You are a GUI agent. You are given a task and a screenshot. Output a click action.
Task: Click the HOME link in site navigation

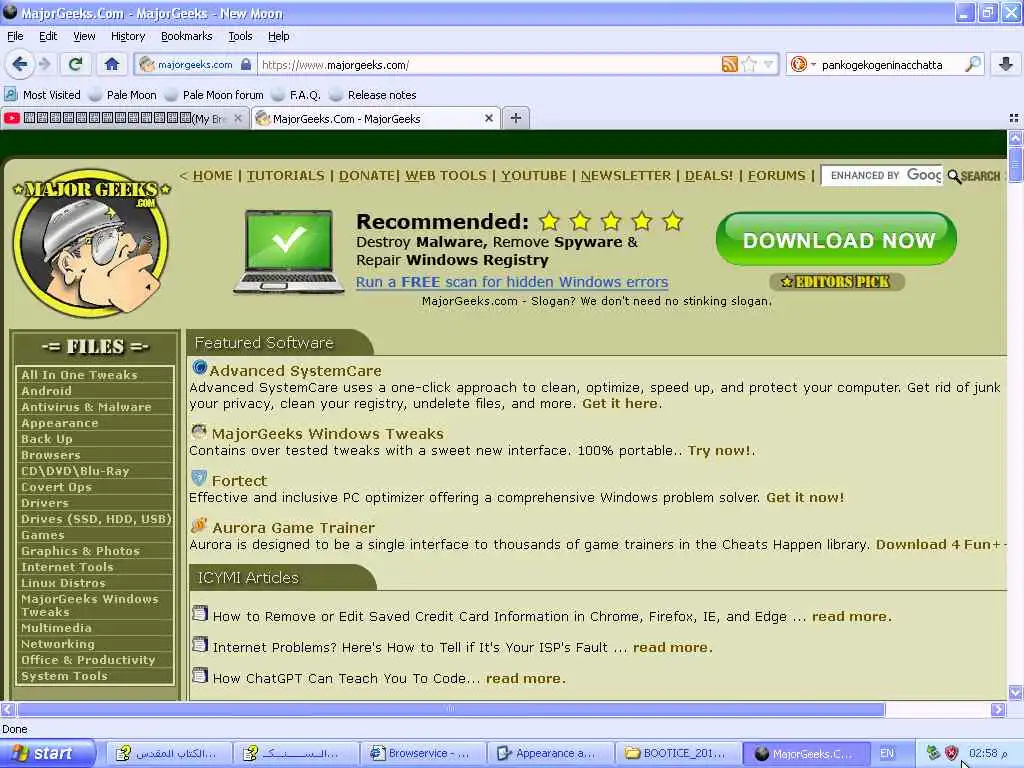(x=212, y=176)
